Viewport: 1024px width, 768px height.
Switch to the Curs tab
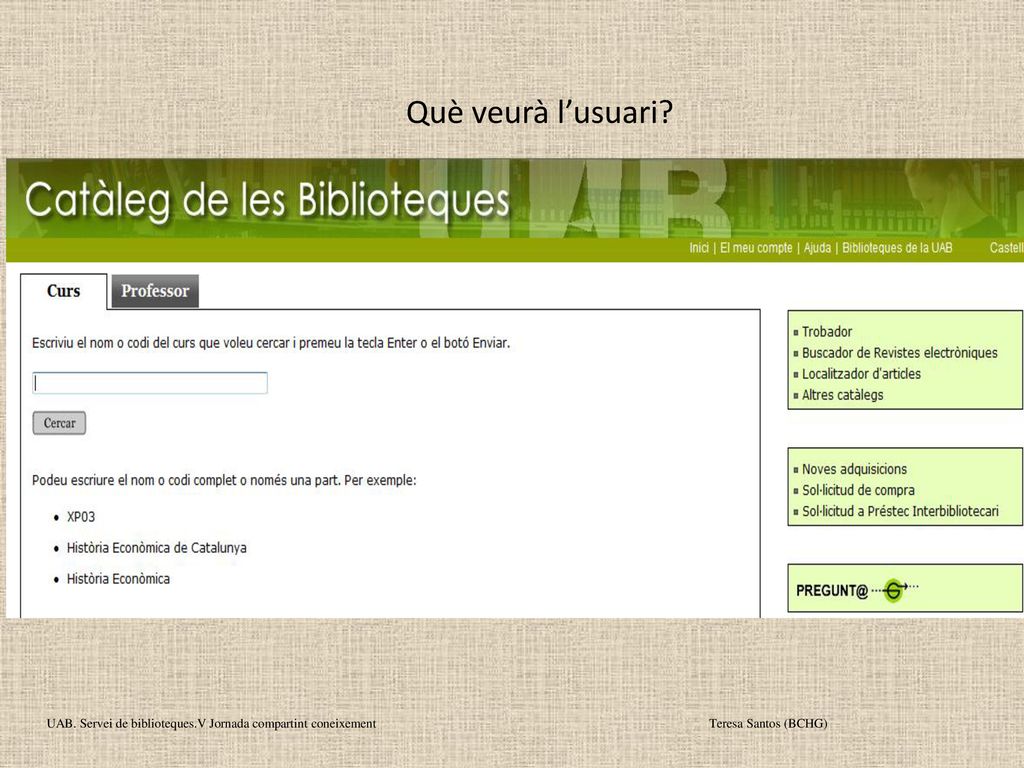coord(63,291)
